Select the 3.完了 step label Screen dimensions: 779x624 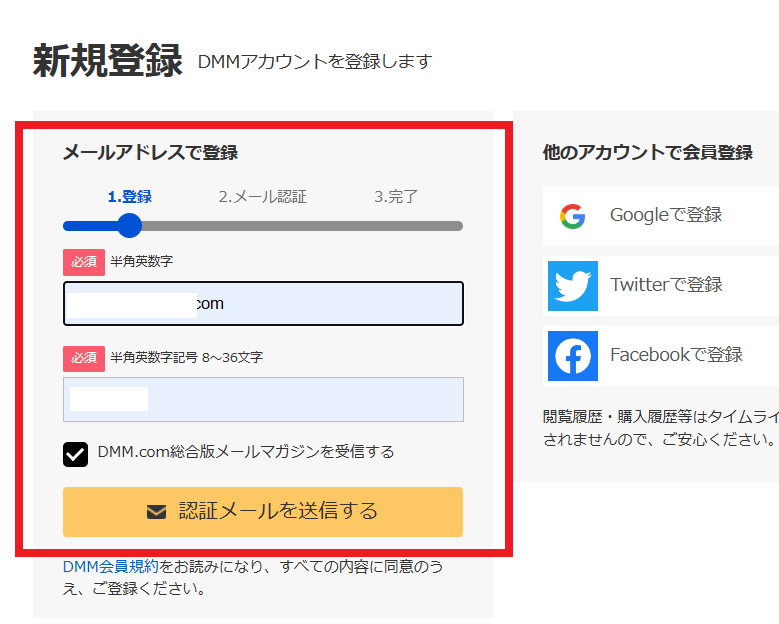(396, 197)
